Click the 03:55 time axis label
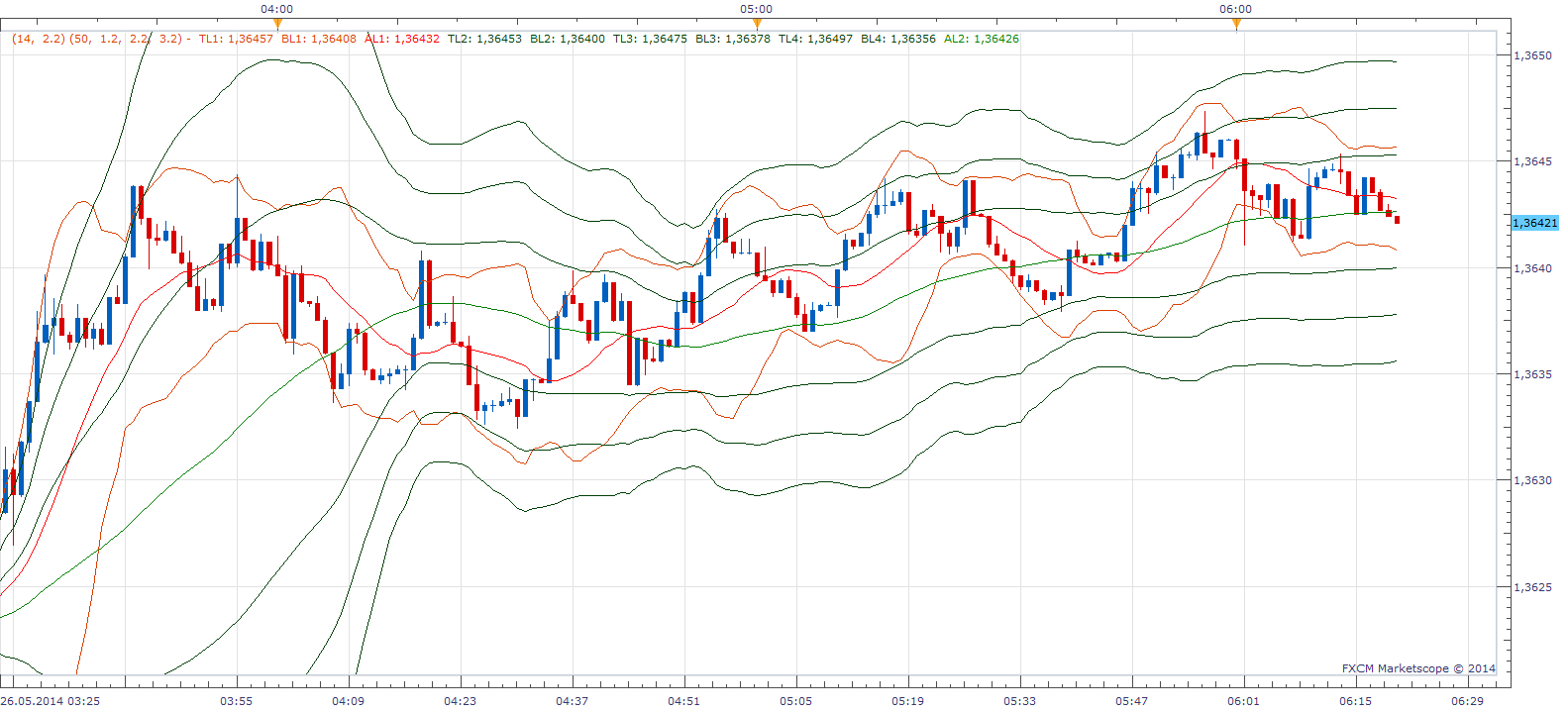 (x=237, y=701)
